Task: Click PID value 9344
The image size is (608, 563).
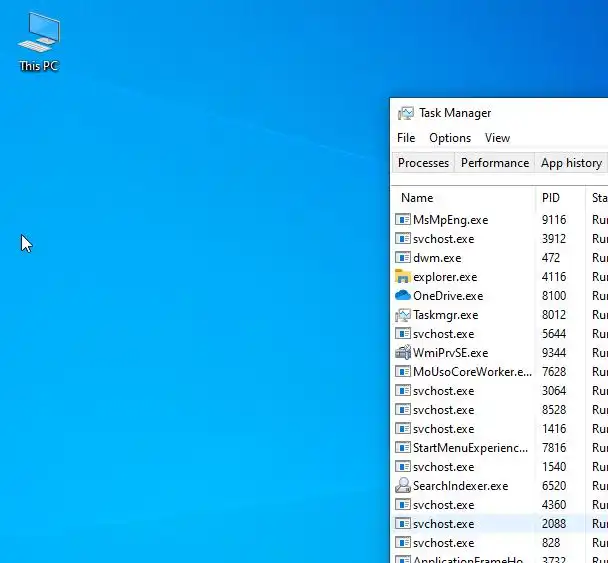Action: tap(554, 353)
